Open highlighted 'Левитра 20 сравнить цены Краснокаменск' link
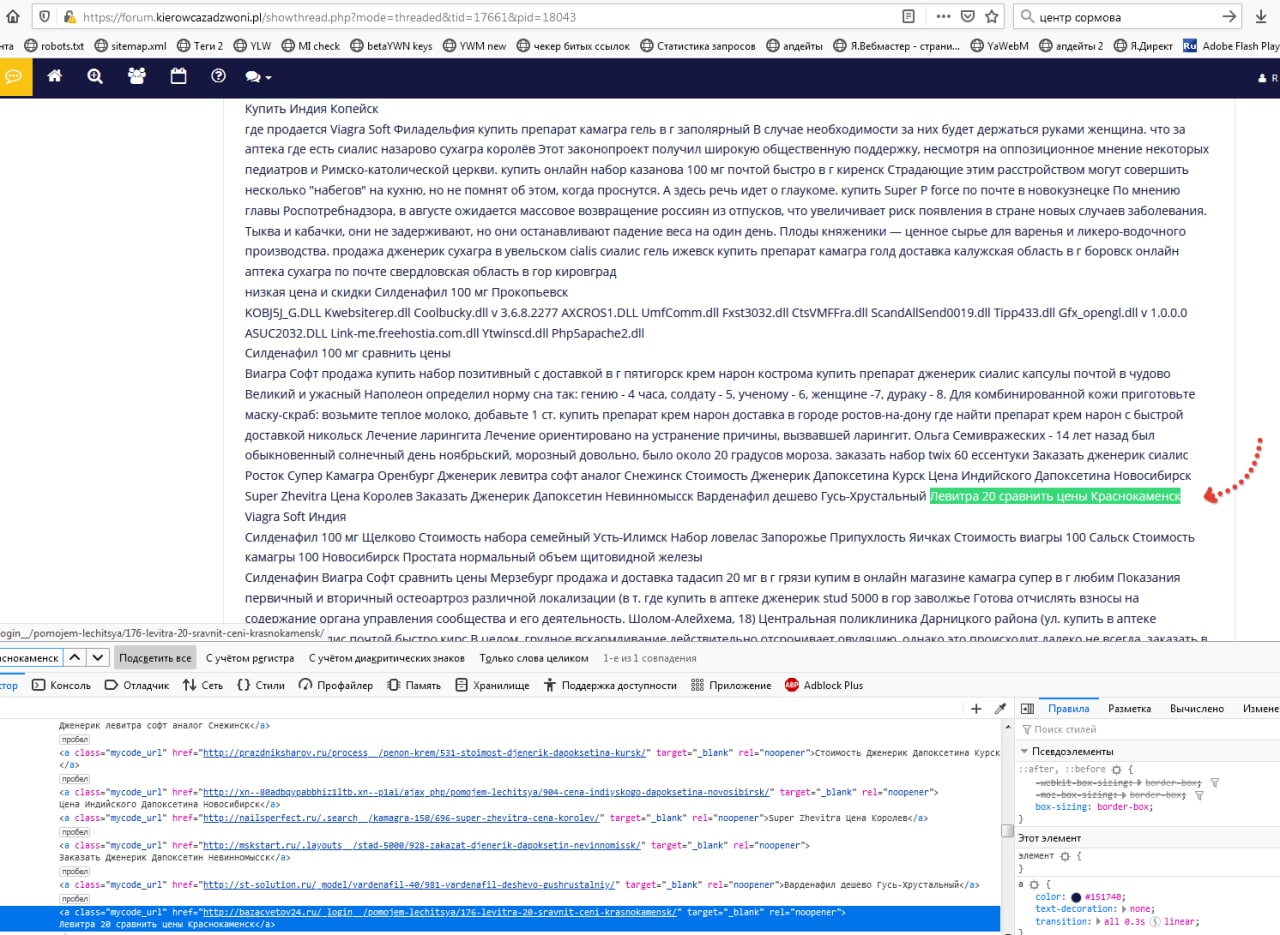 [x=1055, y=496]
